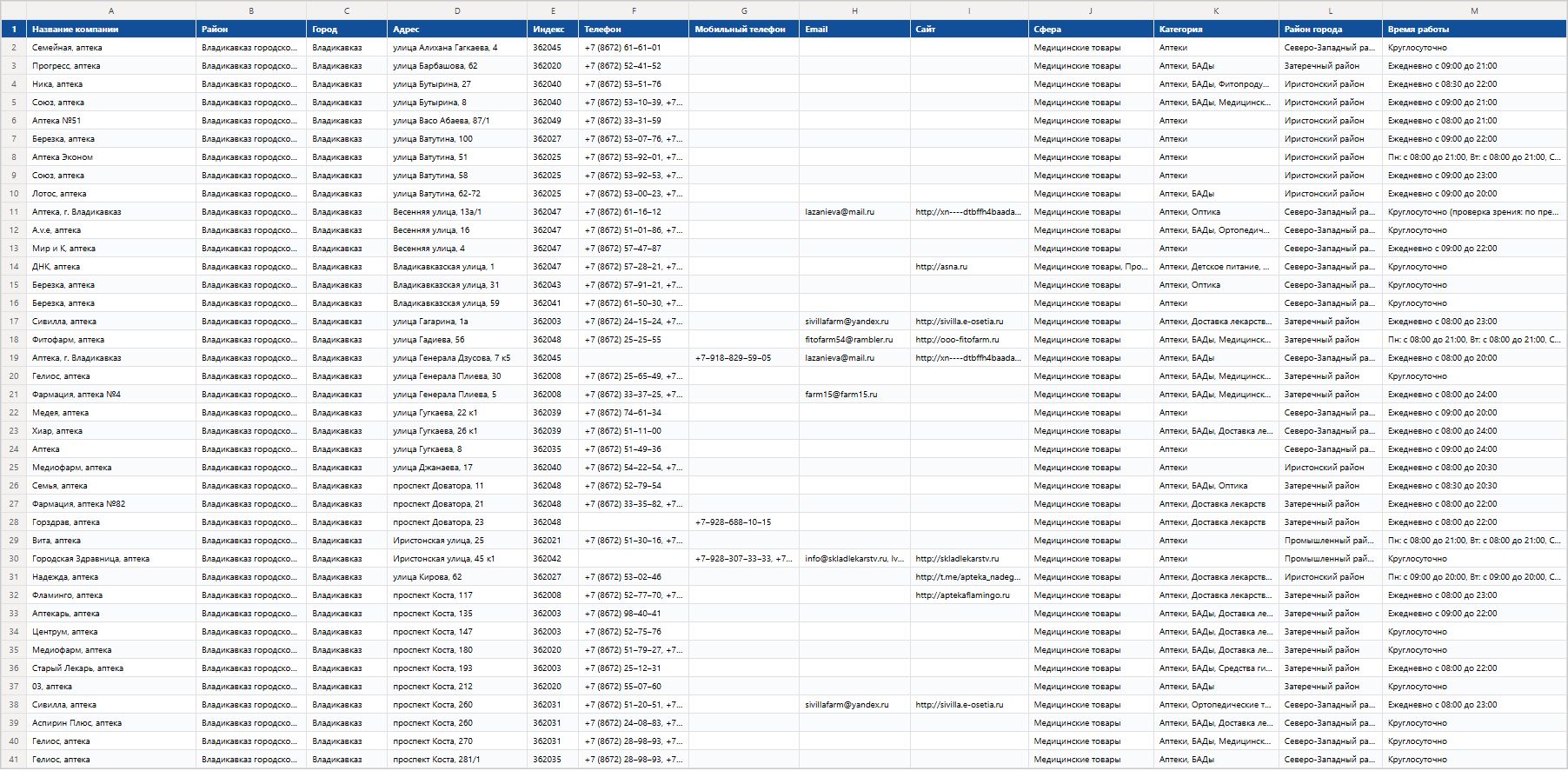
Task: Select the cell 'Горздрав, аптека'
Action: click(x=111, y=522)
